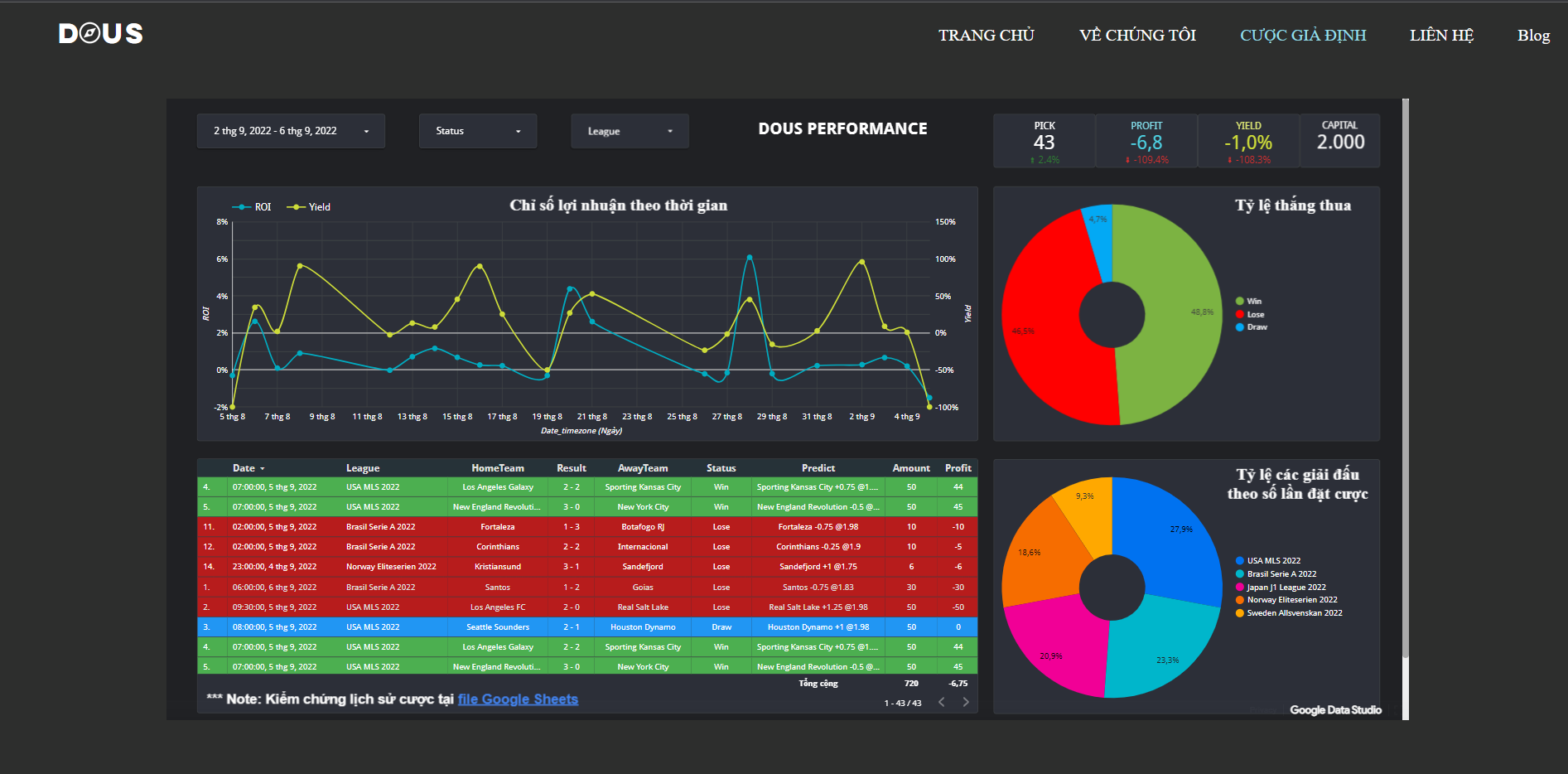The width and height of the screenshot is (1568, 774).
Task: Go to next table page arrow
Action: [x=965, y=702]
